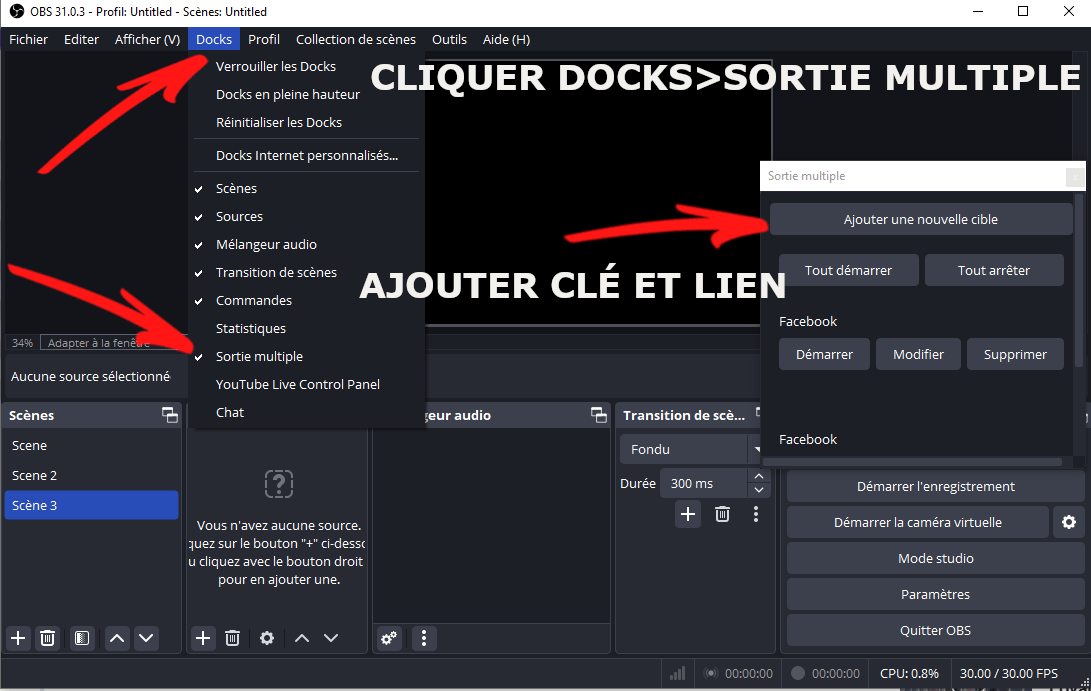The height and width of the screenshot is (691, 1091).
Task: Expand the Fondu transition dropdown
Action: click(x=755, y=449)
